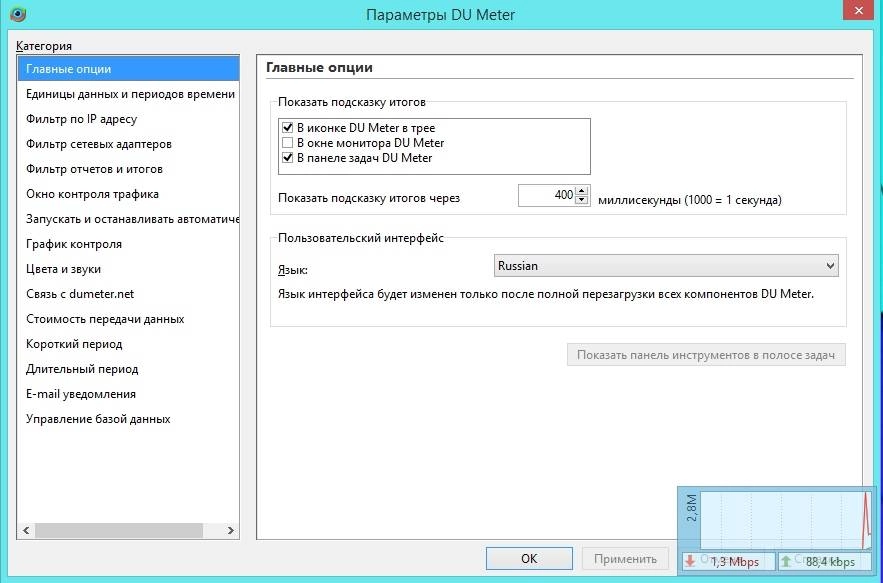The height and width of the screenshot is (583, 883).
Task: Open 'Единицы данных и периодов времени' category
Action: click(x=128, y=94)
